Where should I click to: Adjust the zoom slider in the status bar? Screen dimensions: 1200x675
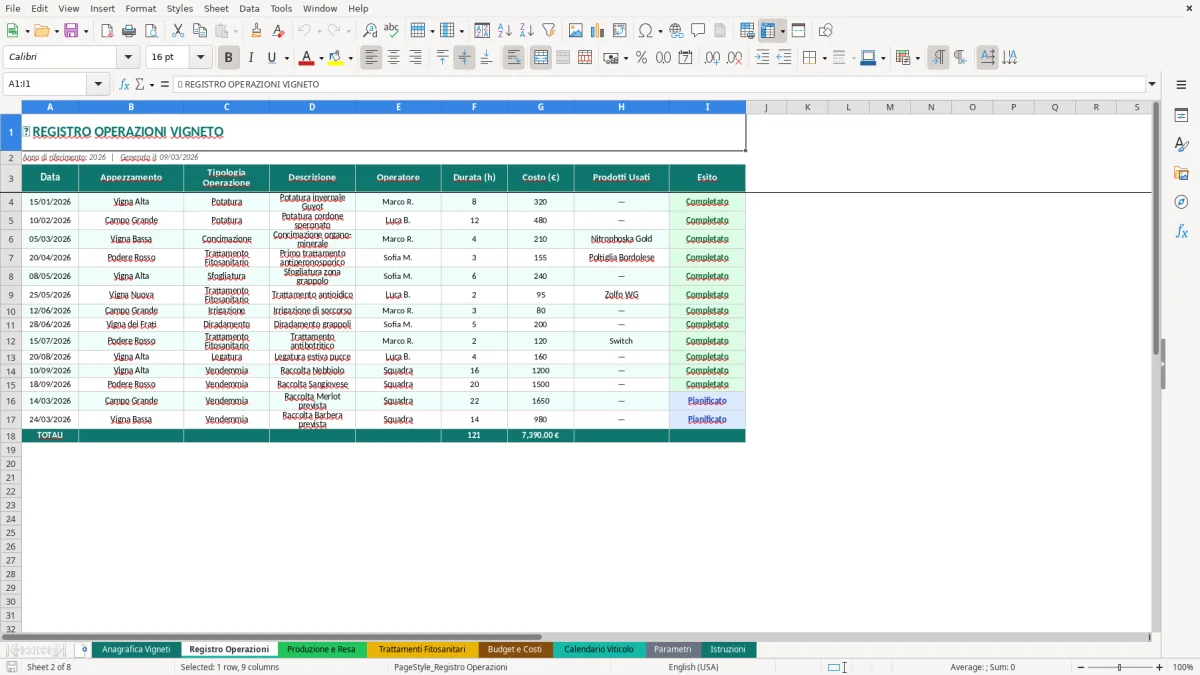click(1119, 667)
